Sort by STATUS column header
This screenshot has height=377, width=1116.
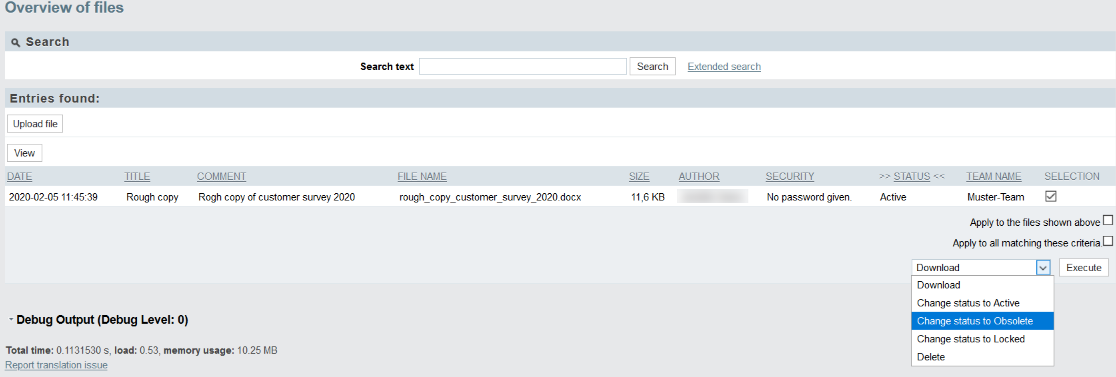pos(912,176)
